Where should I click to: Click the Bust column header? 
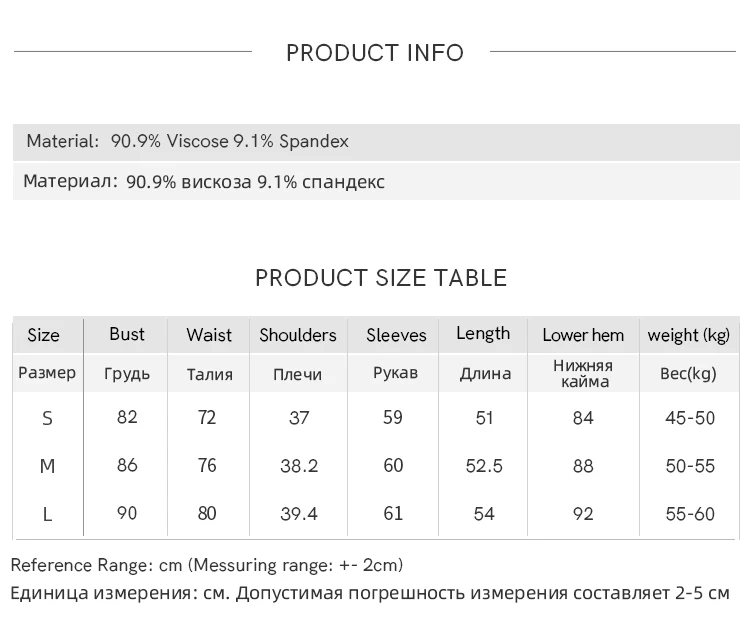click(x=127, y=334)
